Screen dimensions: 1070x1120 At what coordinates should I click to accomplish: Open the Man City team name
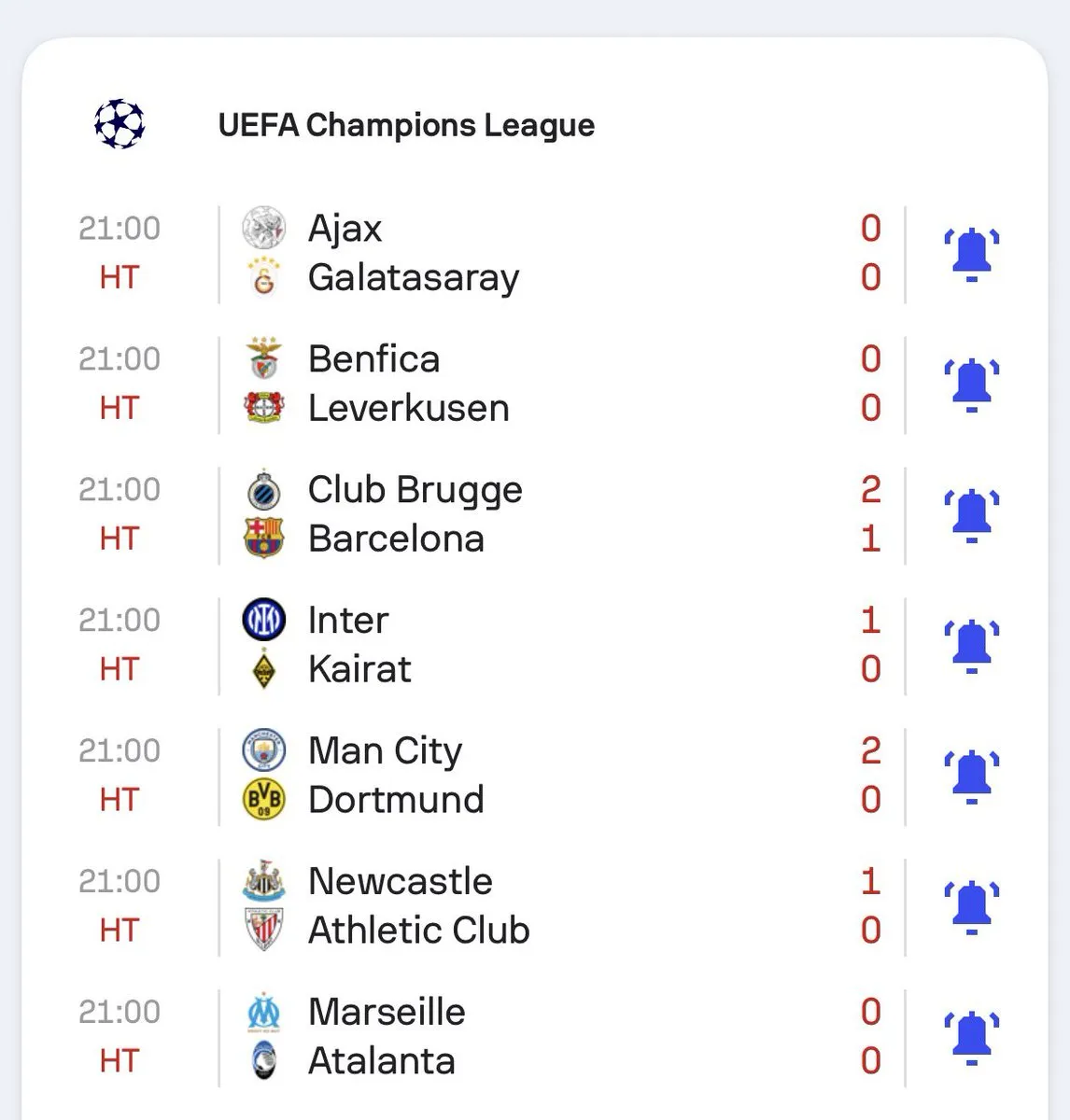coord(385,750)
